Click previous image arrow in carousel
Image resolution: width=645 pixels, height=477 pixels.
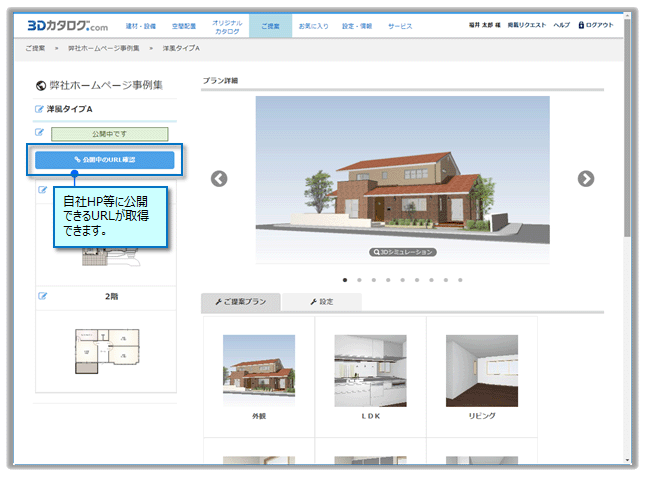pyautogui.click(x=219, y=179)
